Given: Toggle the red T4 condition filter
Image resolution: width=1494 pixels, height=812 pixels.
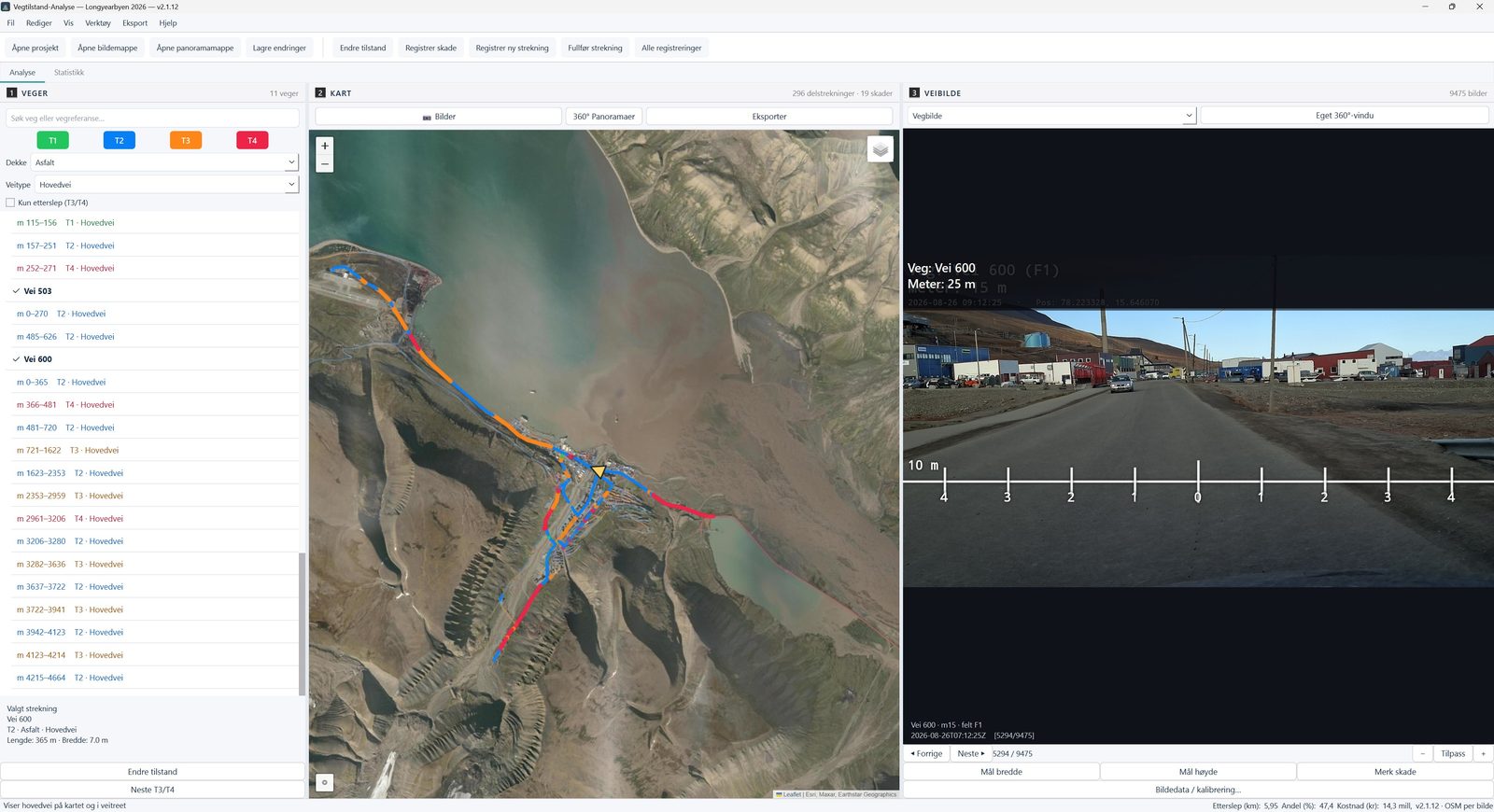Looking at the screenshot, I should click(252, 140).
